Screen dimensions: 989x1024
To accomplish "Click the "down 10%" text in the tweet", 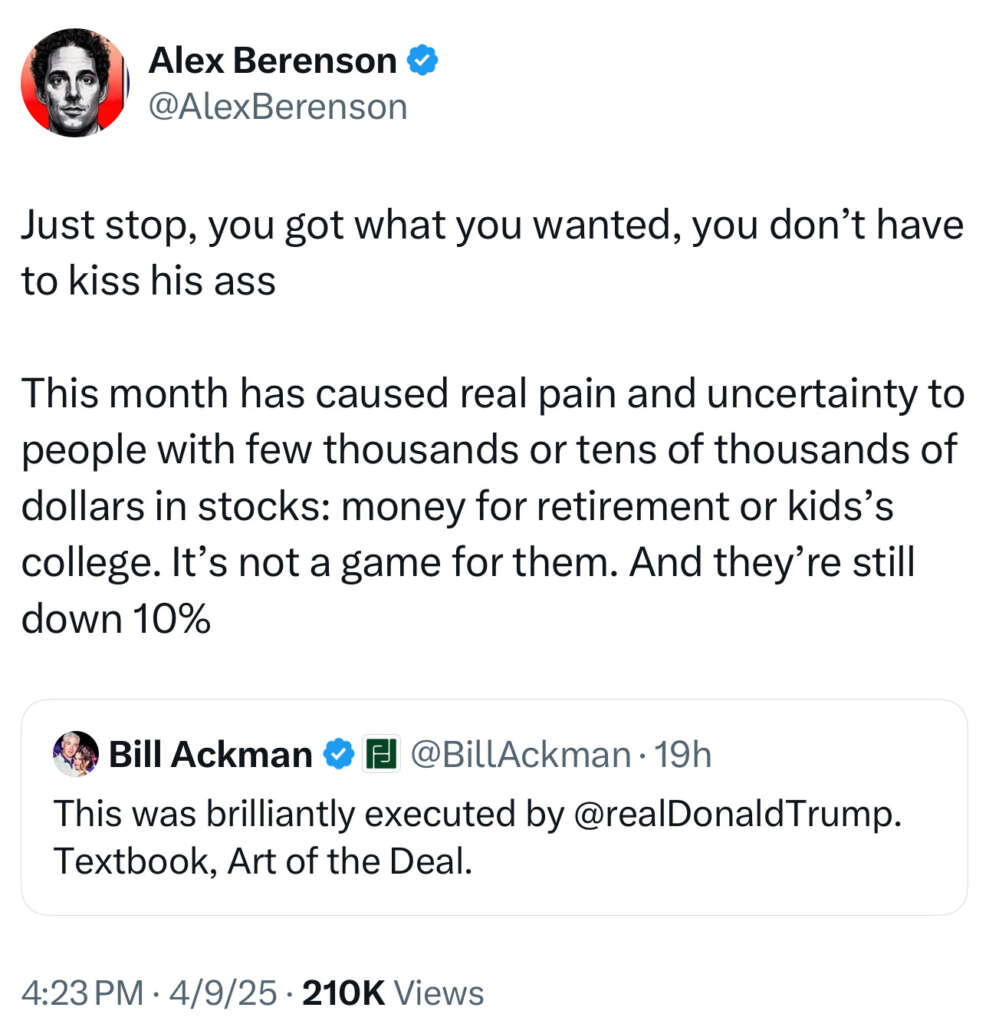I will (x=115, y=619).
